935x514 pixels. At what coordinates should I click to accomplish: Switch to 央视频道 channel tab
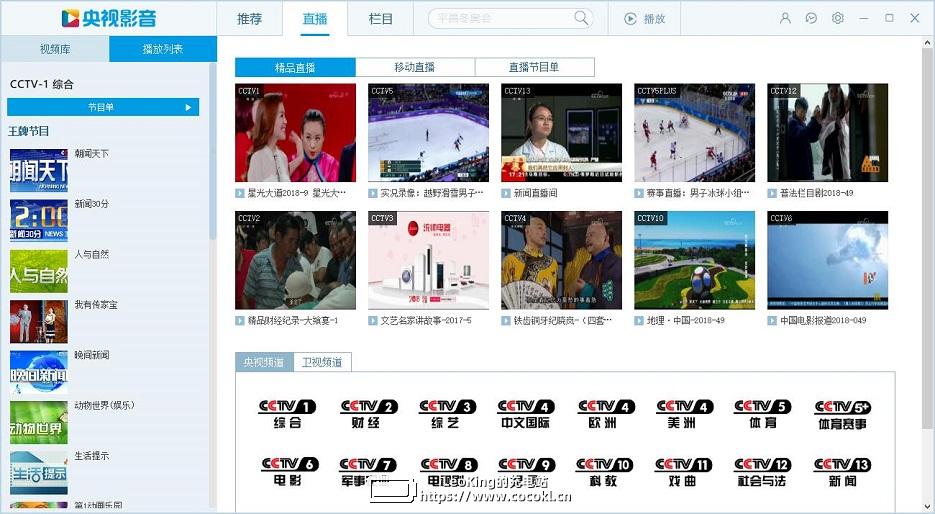[264, 362]
